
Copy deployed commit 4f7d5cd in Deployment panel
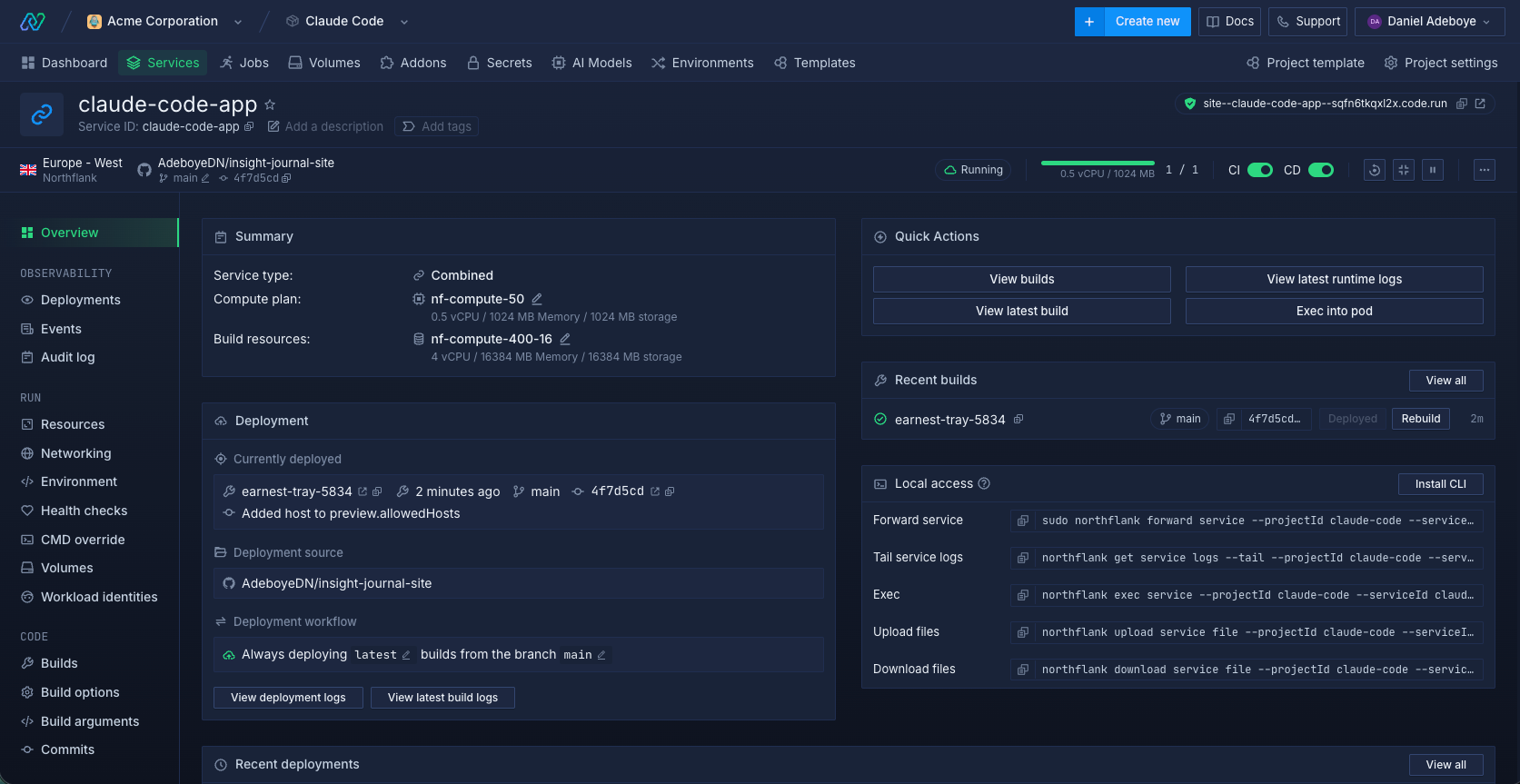tap(670, 491)
